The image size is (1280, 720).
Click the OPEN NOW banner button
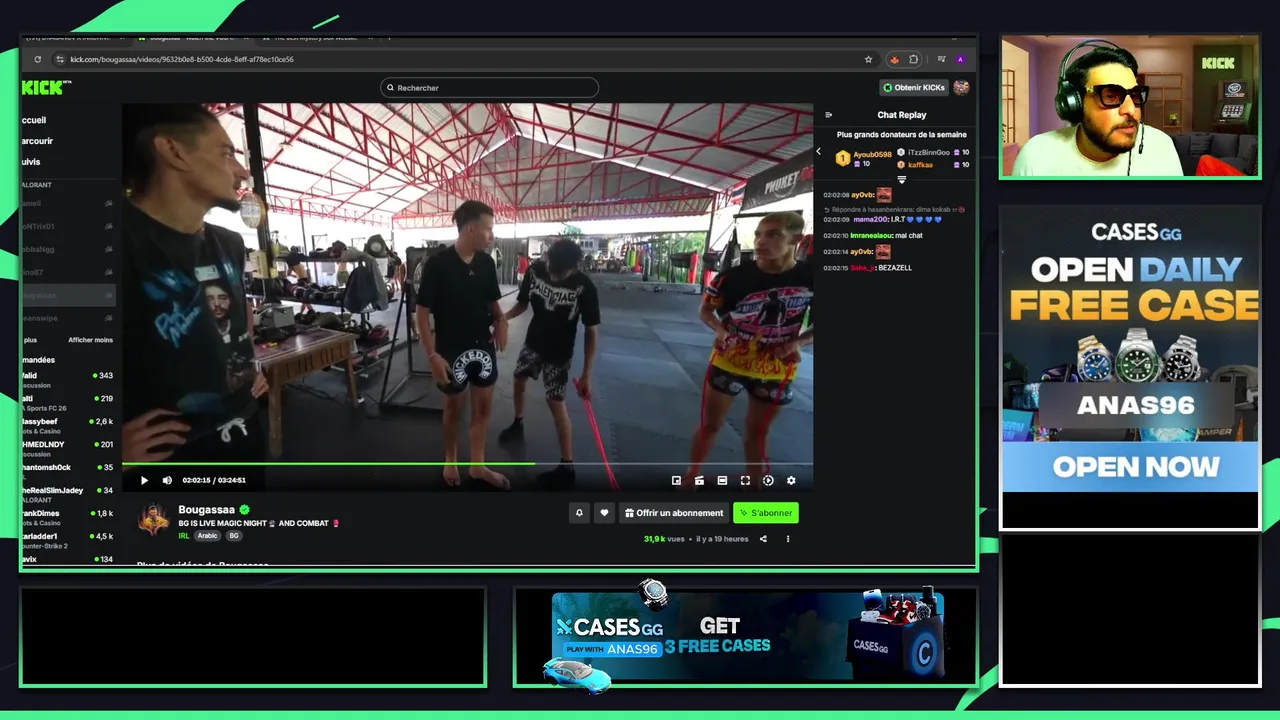click(1130, 467)
